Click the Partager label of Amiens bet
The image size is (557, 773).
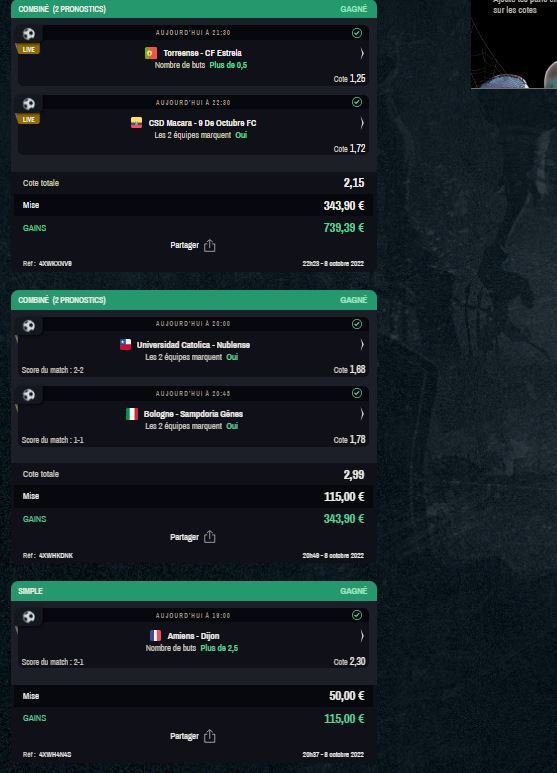(x=184, y=736)
